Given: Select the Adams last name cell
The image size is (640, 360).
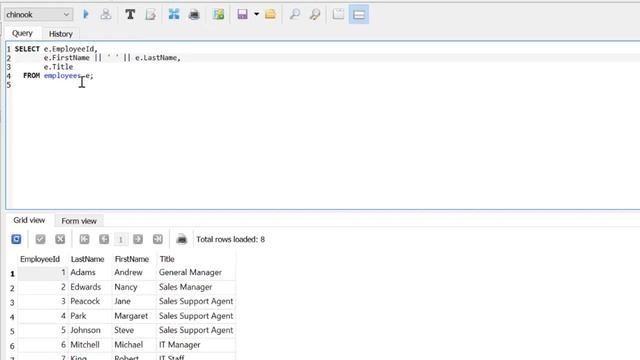Looking at the screenshot, I should [x=90, y=273].
